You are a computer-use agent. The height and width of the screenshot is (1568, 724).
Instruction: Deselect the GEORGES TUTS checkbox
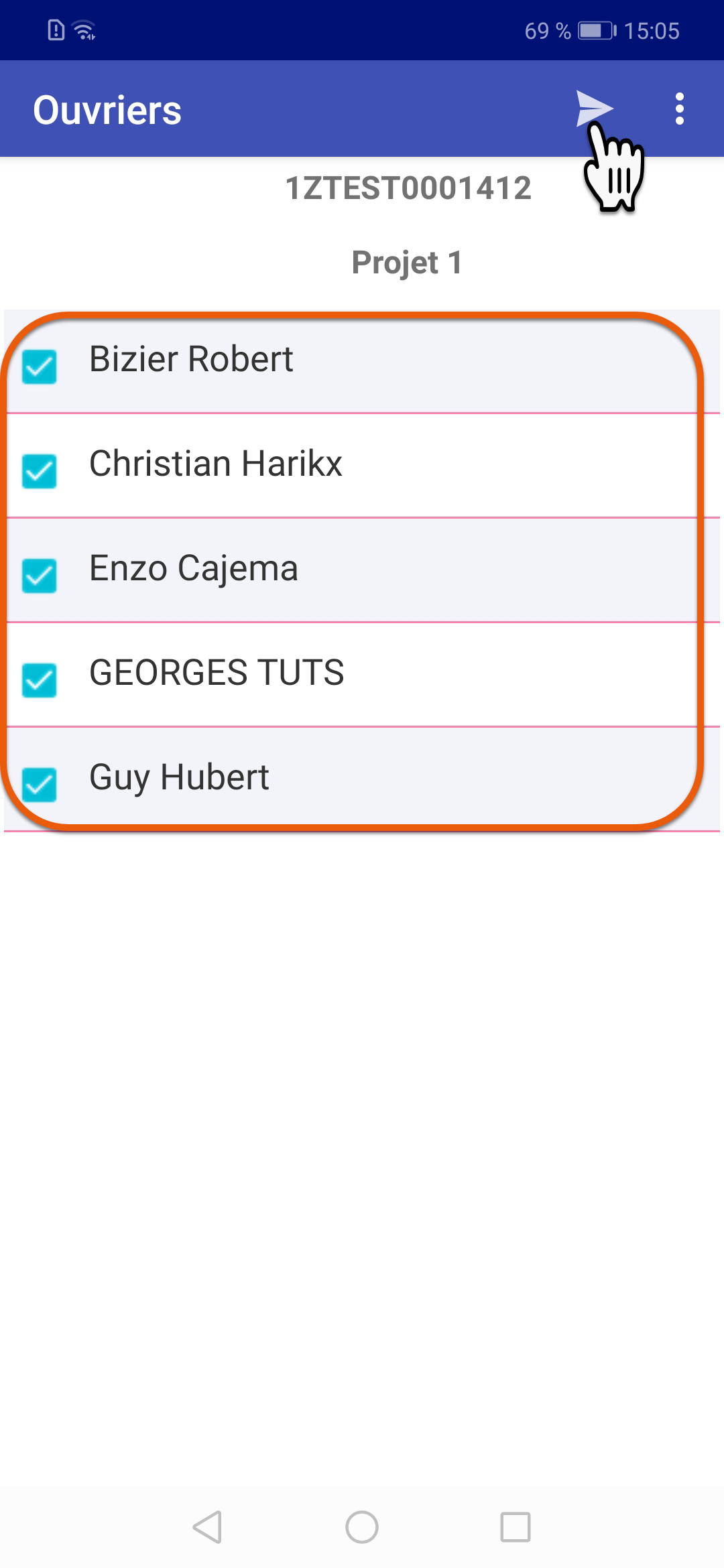click(40, 680)
